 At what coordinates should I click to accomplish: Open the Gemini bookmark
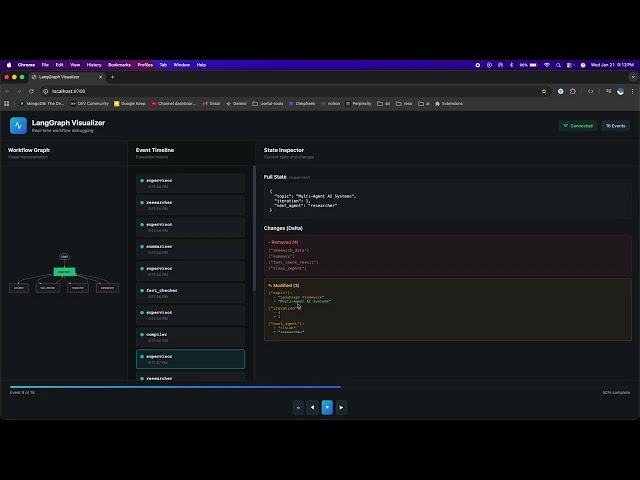point(236,104)
